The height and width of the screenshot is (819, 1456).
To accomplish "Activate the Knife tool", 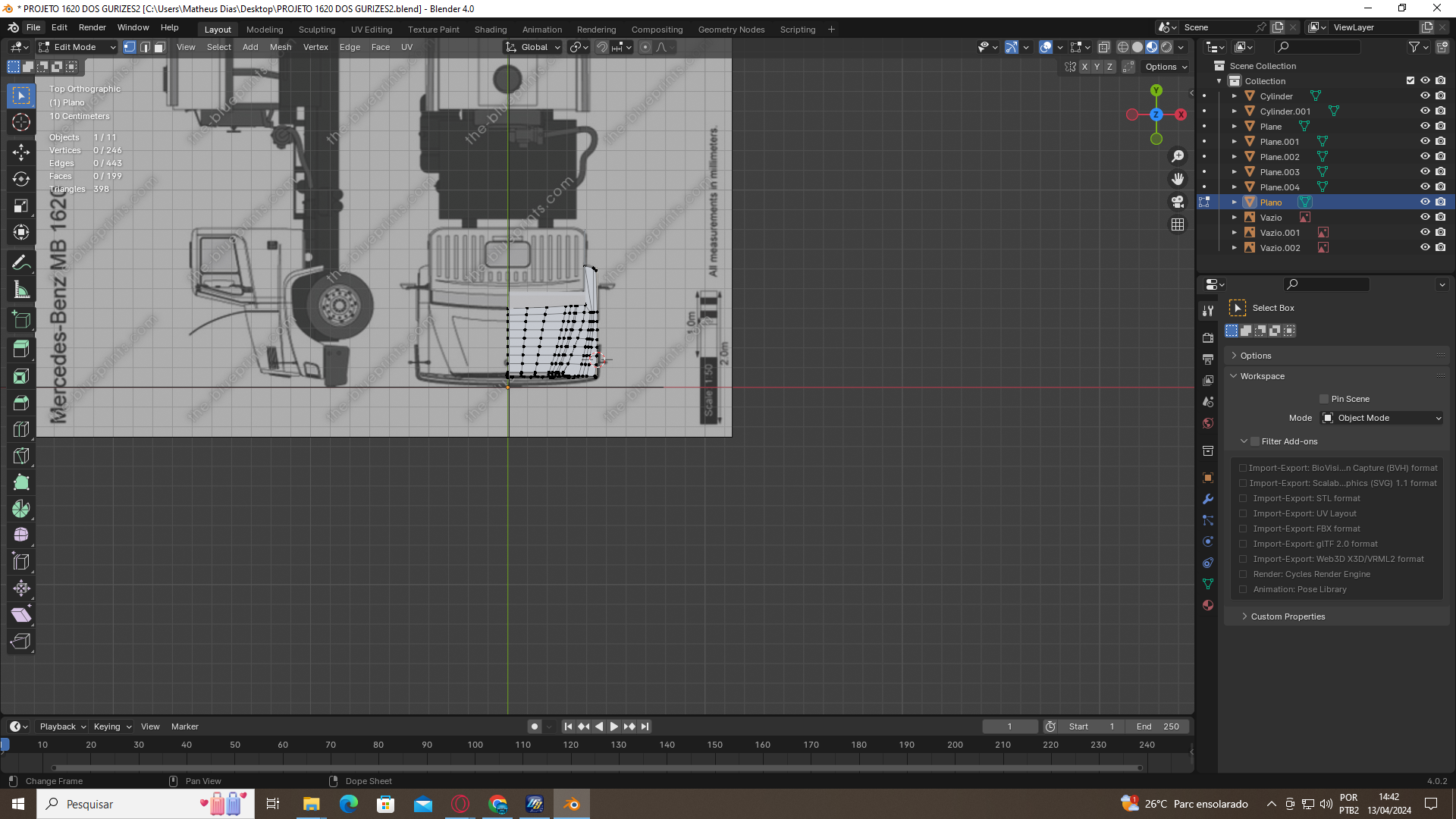I will click(x=21, y=456).
